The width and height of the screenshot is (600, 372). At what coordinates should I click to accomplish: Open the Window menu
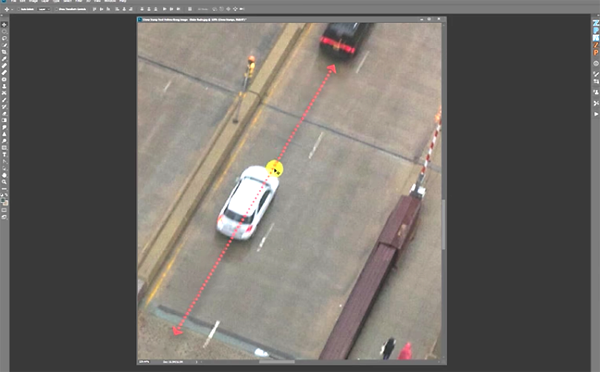click(x=110, y=1)
